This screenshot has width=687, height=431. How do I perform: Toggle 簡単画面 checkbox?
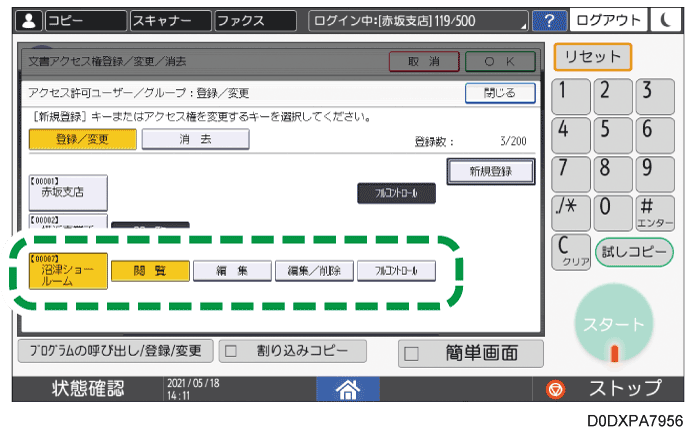coord(411,353)
